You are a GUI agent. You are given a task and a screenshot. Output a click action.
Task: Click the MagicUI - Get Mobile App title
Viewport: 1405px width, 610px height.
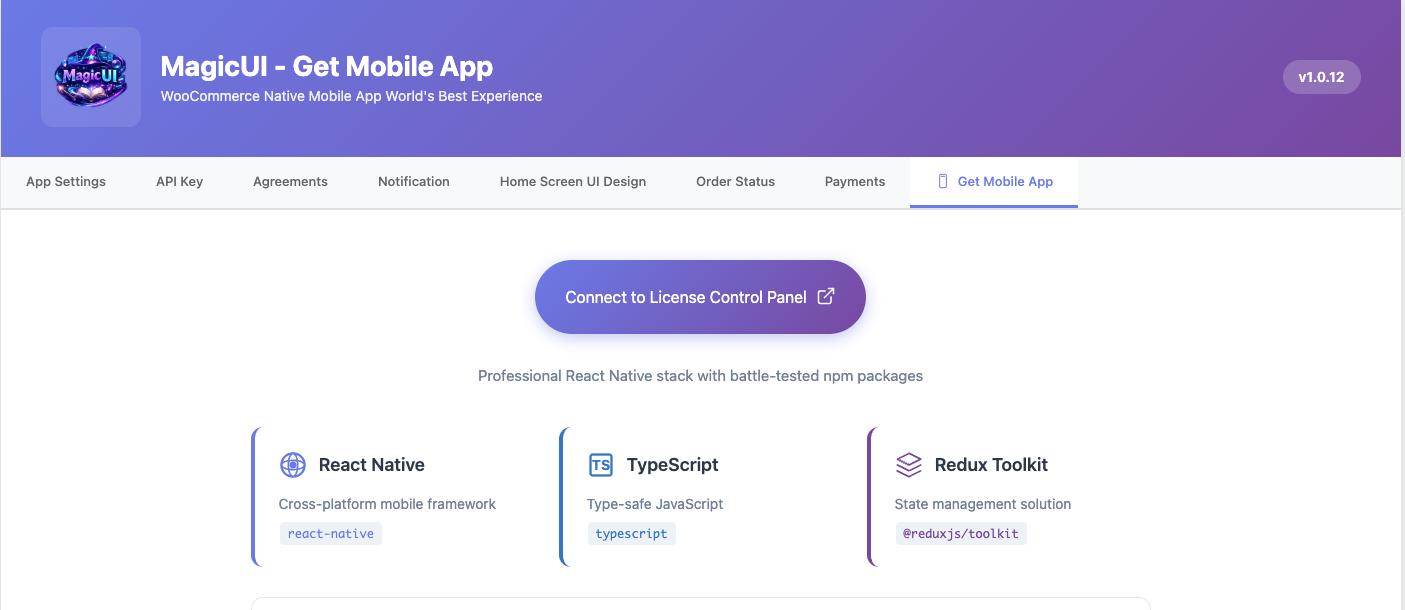pos(327,67)
